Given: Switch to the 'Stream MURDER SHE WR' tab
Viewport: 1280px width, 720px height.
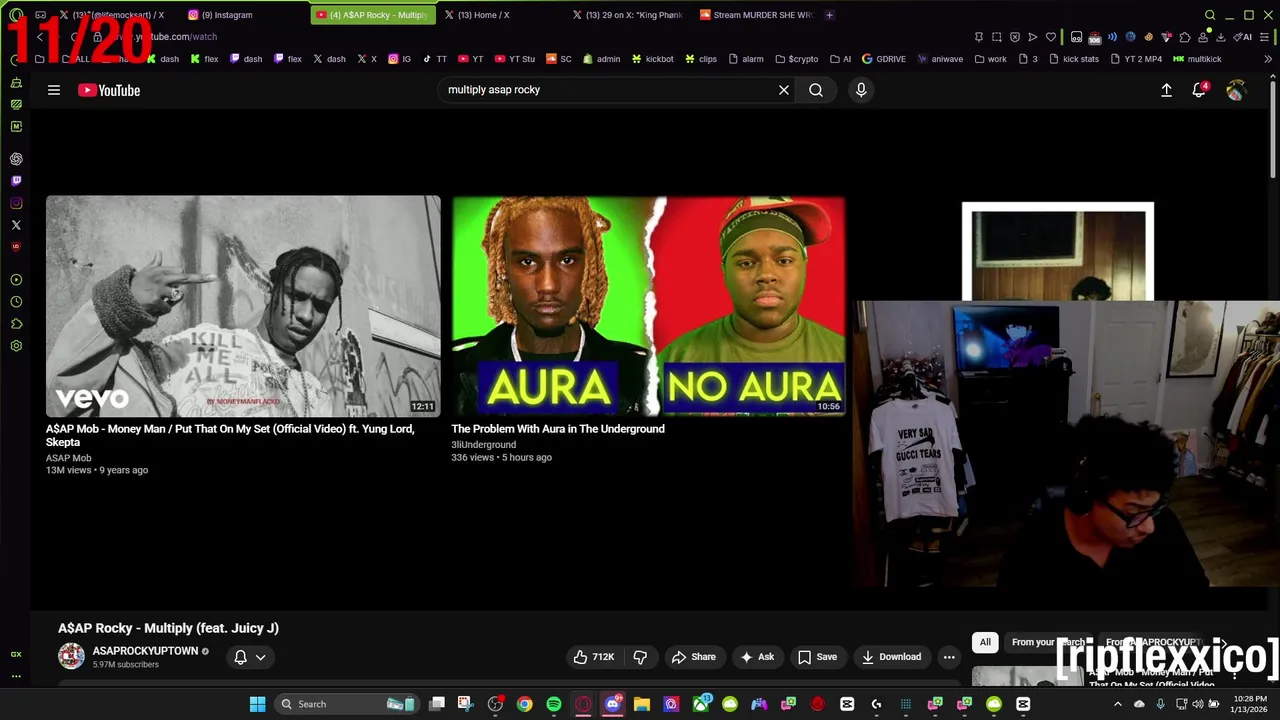Looking at the screenshot, I should pyautogui.click(x=756, y=15).
